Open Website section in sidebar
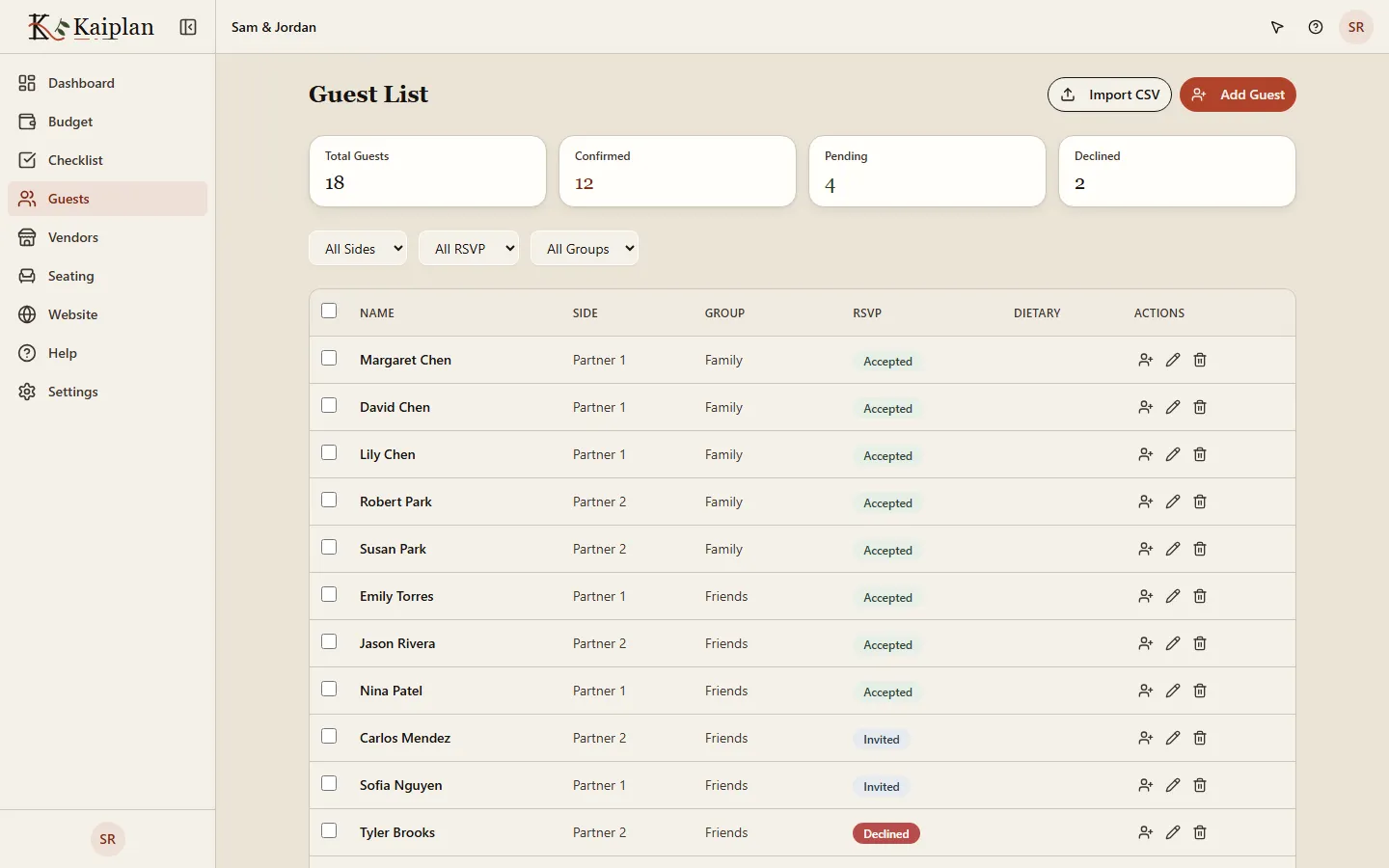The height and width of the screenshot is (868, 1389). pos(107,314)
